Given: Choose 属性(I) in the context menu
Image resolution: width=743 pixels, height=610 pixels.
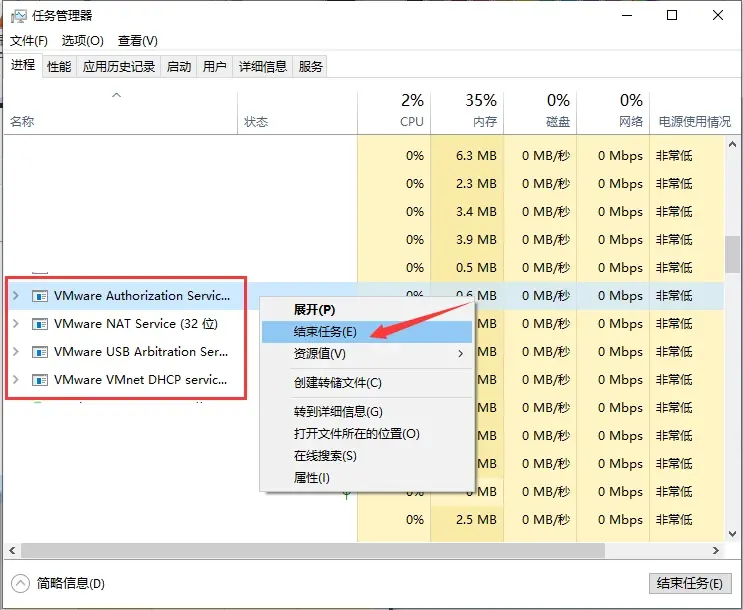Looking at the screenshot, I should coord(367,478).
